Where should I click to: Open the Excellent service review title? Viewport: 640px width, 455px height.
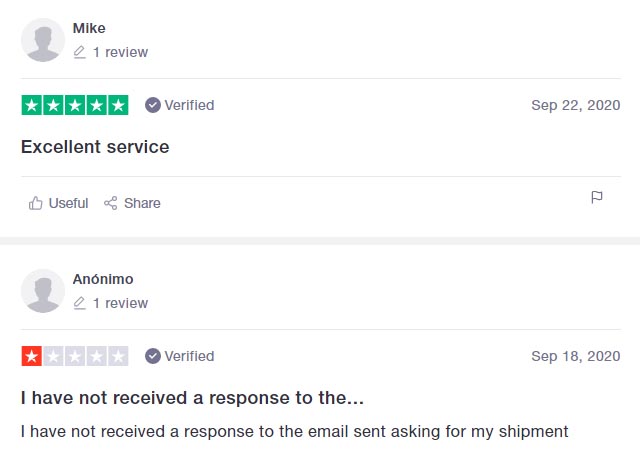pyautogui.click(x=95, y=147)
